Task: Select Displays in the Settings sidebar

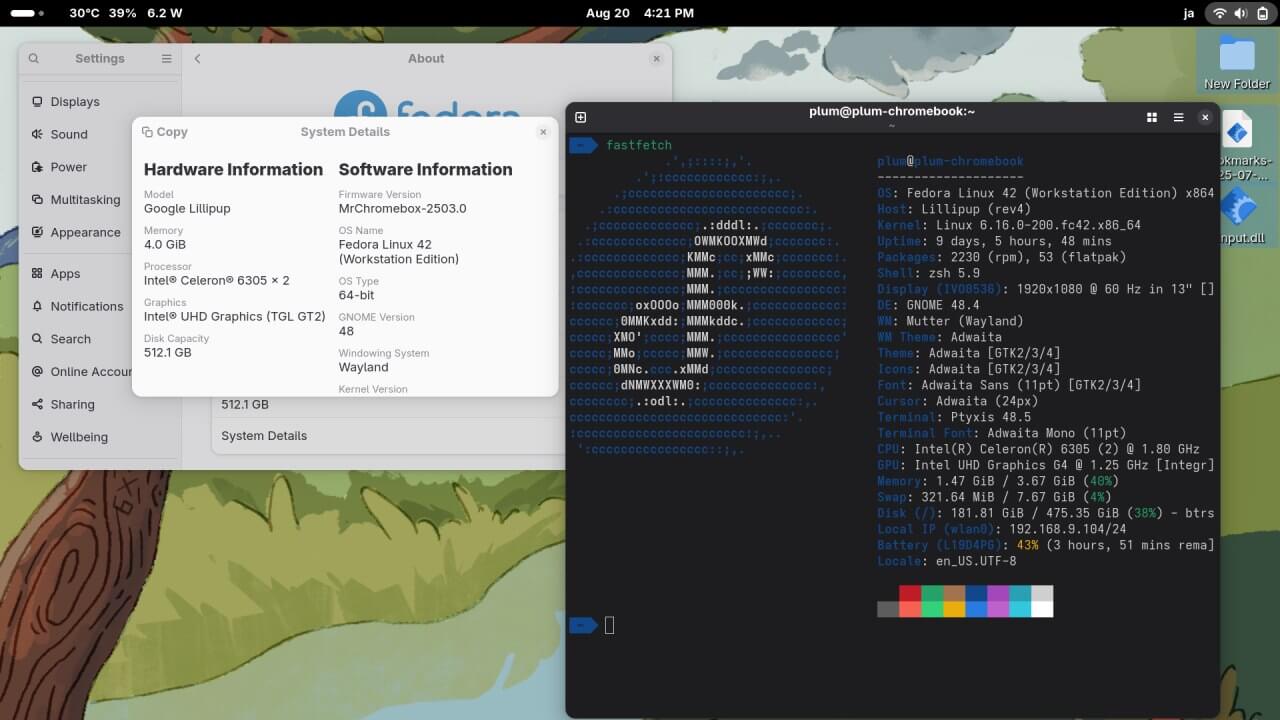Action: coord(75,102)
